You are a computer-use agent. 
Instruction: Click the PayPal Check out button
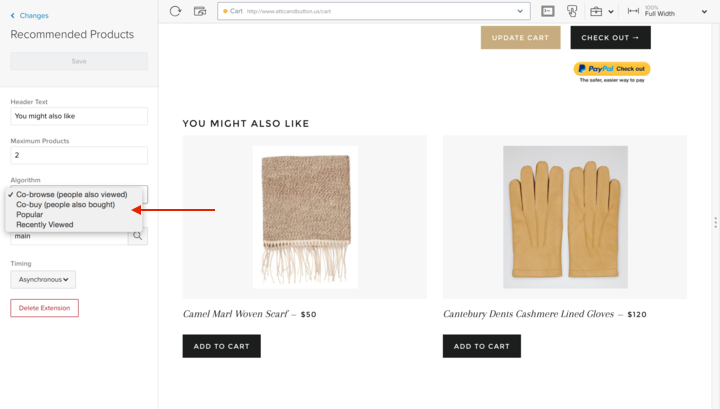[612, 69]
